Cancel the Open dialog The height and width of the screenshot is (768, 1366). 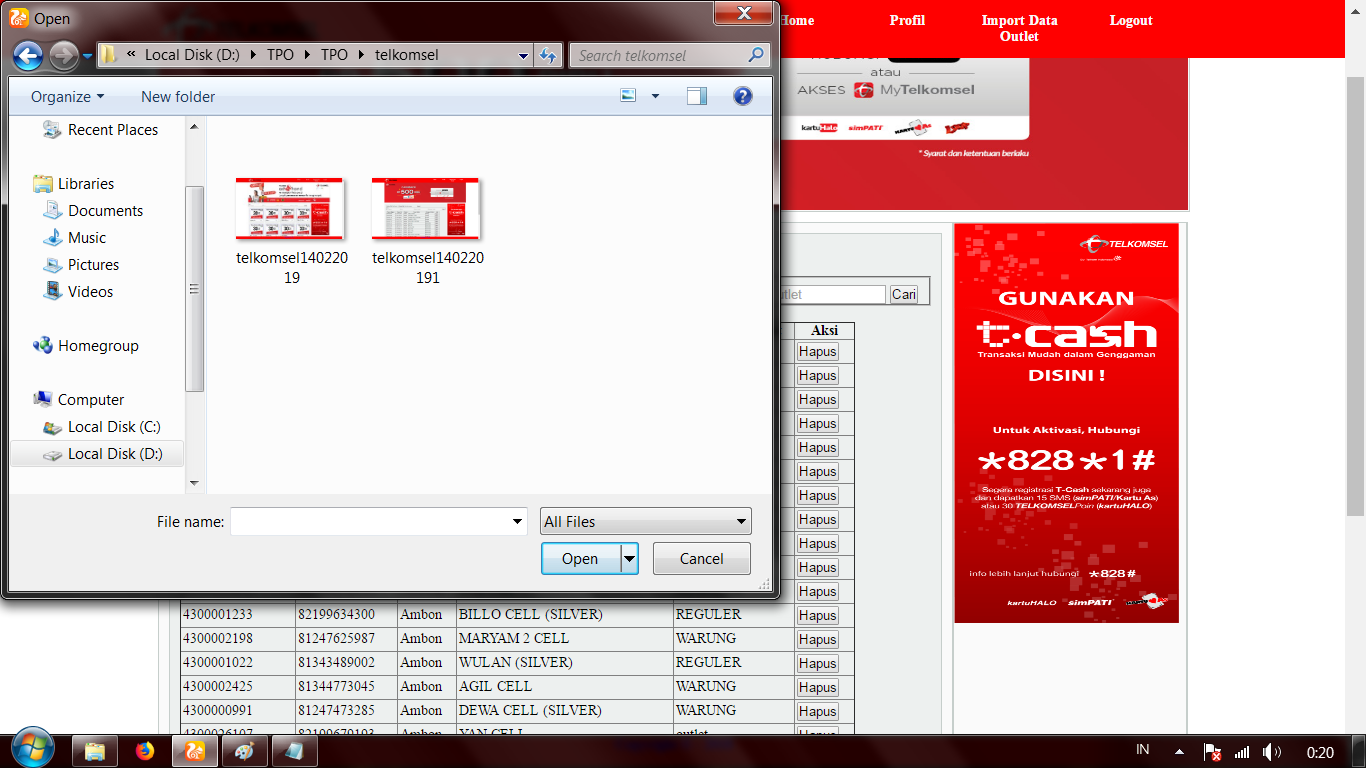pos(702,559)
